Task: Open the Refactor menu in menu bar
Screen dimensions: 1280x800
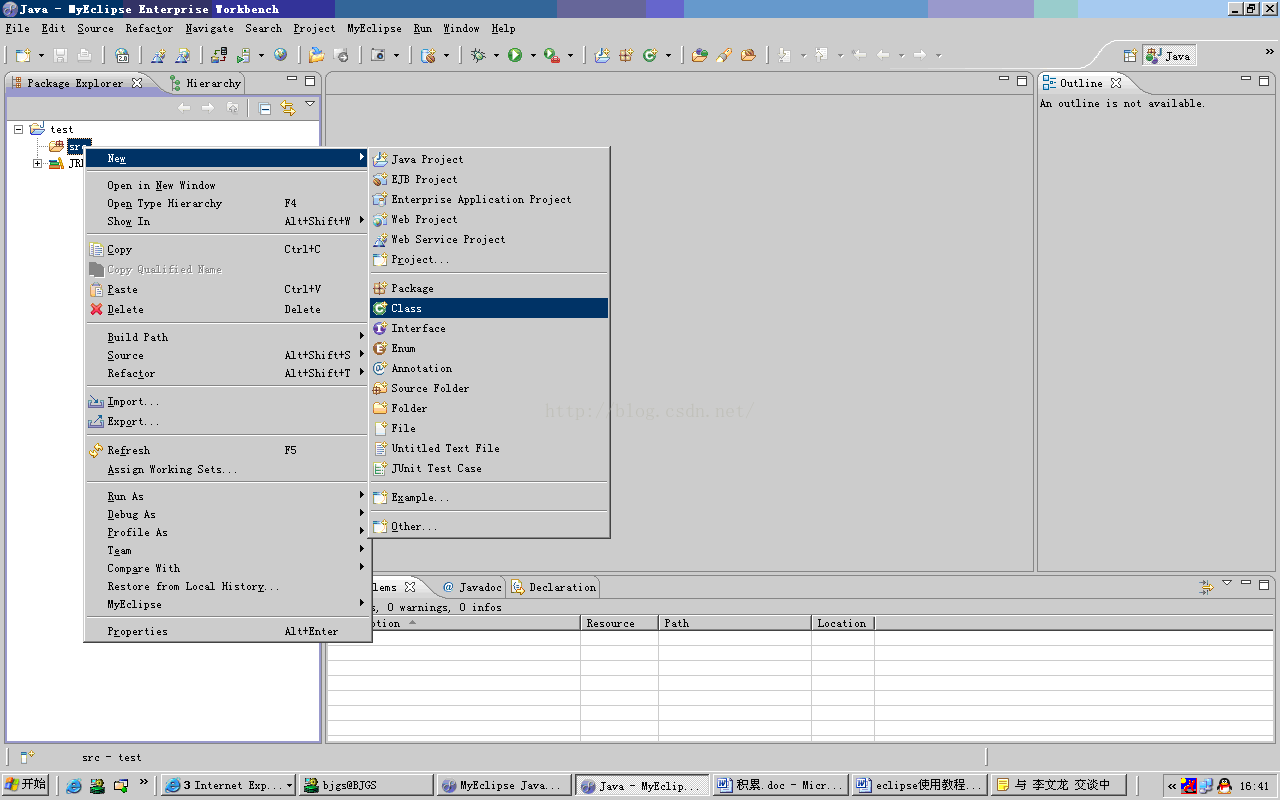Action: [x=149, y=29]
